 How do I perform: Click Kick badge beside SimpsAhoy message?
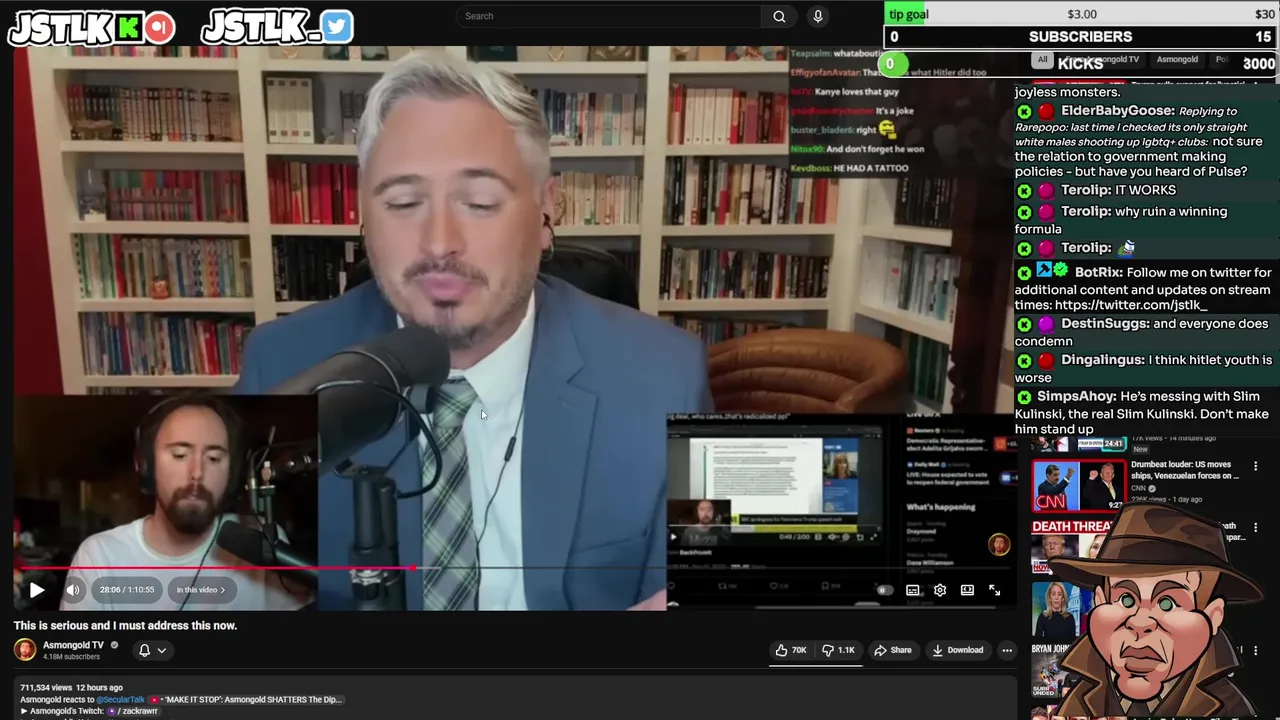pyautogui.click(x=1024, y=397)
